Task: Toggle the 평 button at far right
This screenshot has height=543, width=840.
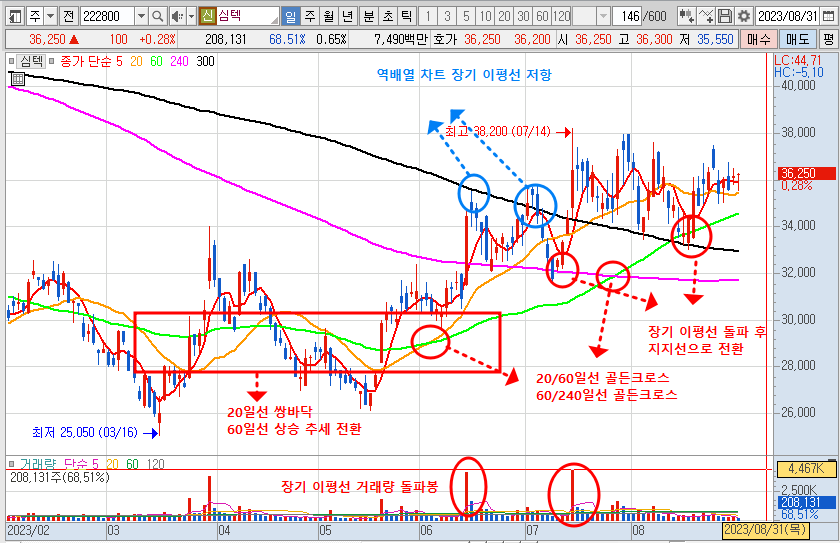Action: coord(828,39)
